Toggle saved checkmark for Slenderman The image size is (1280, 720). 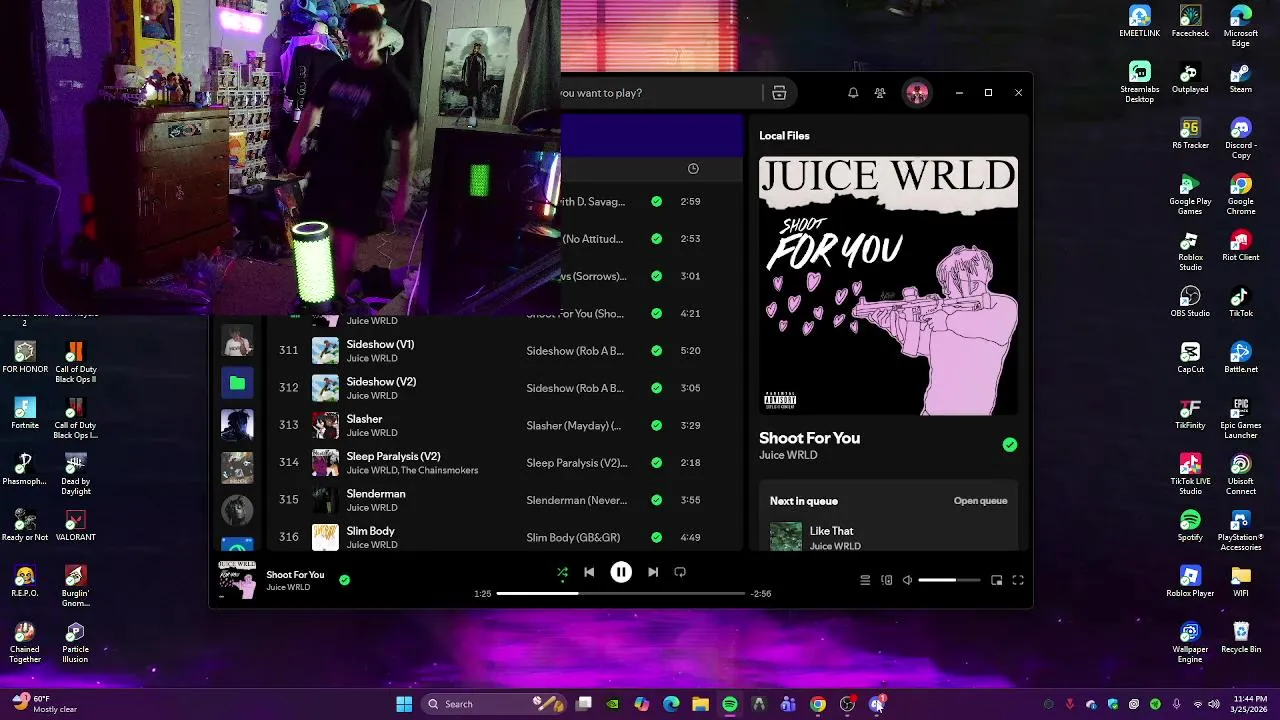pos(656,500)
